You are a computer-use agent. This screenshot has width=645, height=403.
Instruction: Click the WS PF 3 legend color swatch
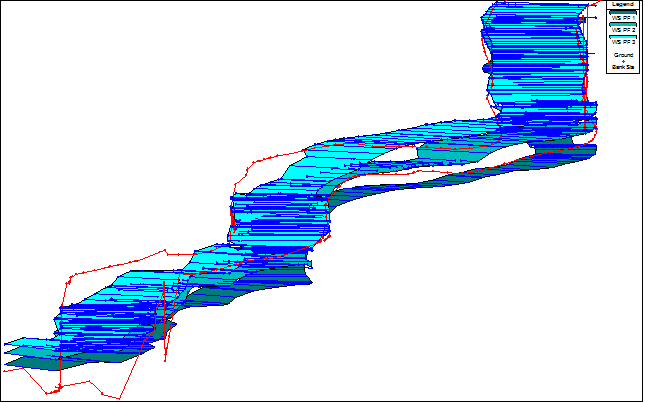click(x=622, y=37)
